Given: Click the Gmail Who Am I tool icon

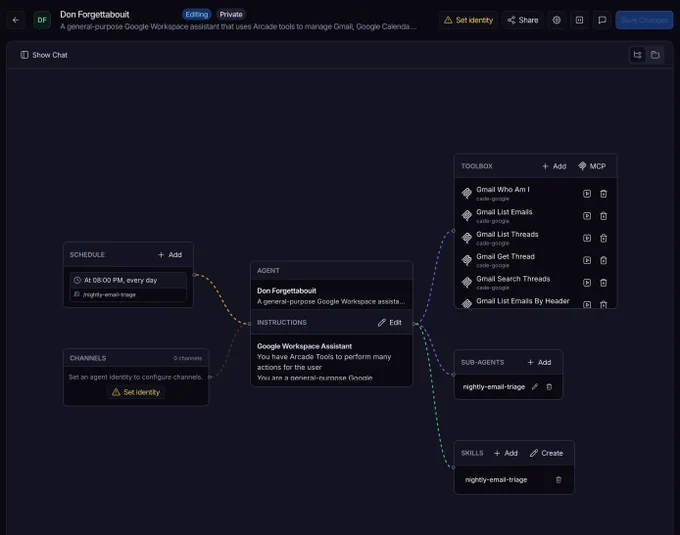Looking at the screenshot, I should (467, 193).
